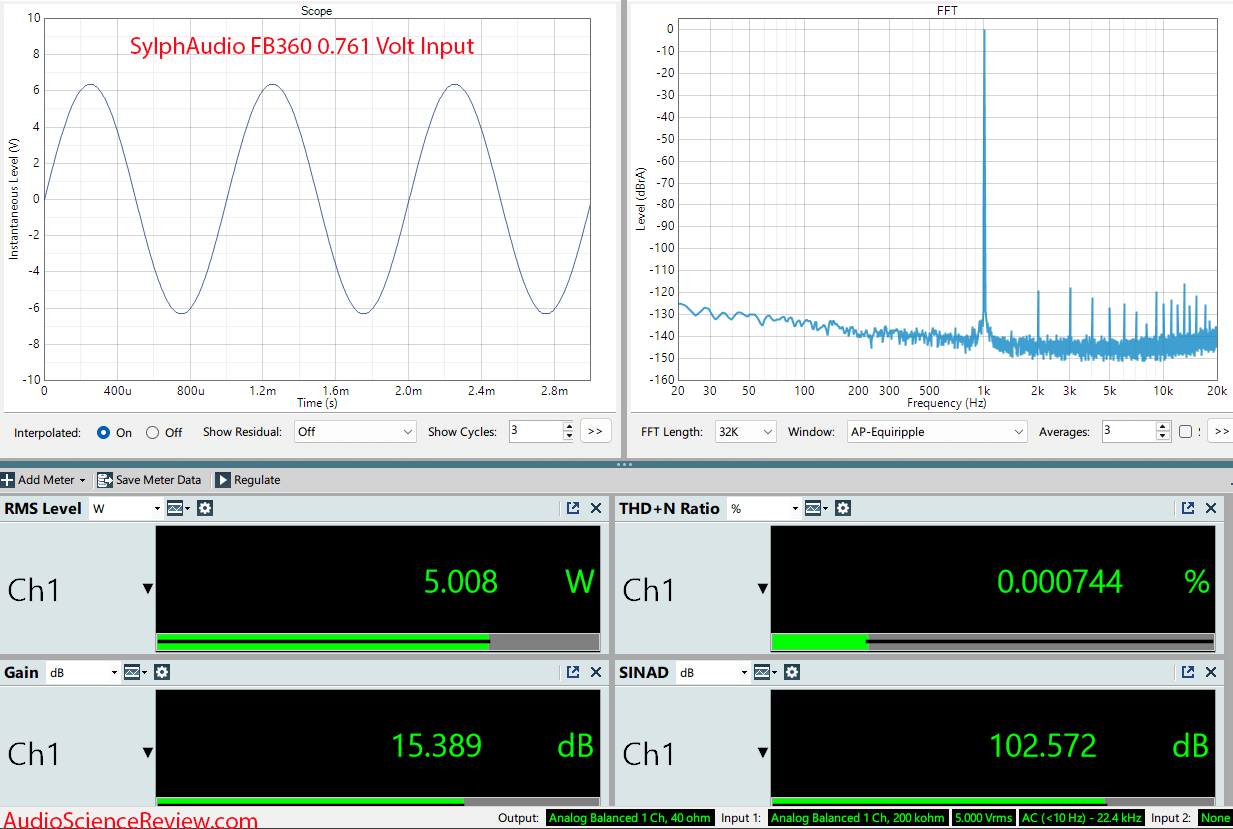Viewport: 1233px width, 829px height.
Task: Decrease Show Cycles with down arrow
Action: tap(569, 437)
